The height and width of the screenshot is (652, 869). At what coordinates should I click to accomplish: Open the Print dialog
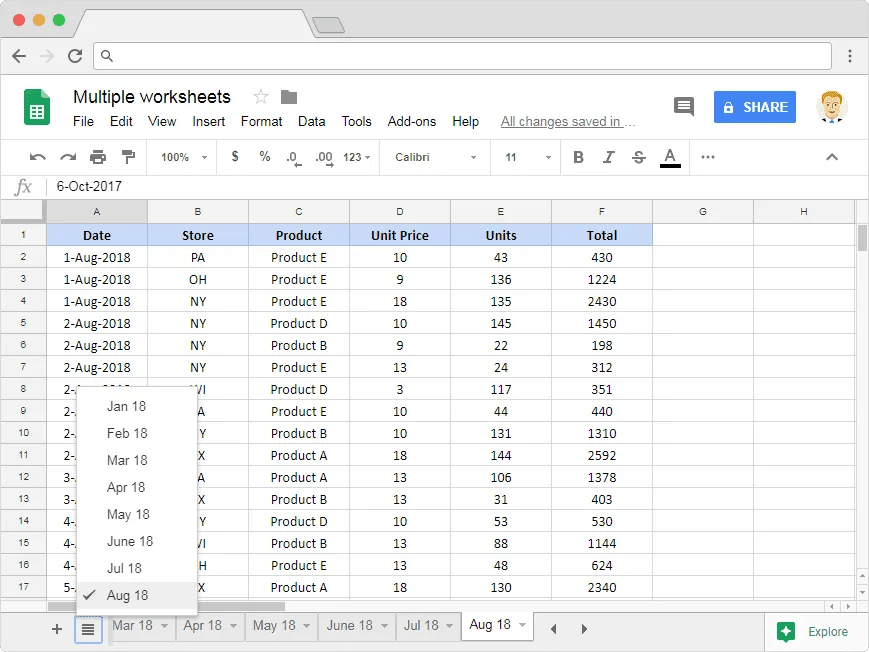96,157
